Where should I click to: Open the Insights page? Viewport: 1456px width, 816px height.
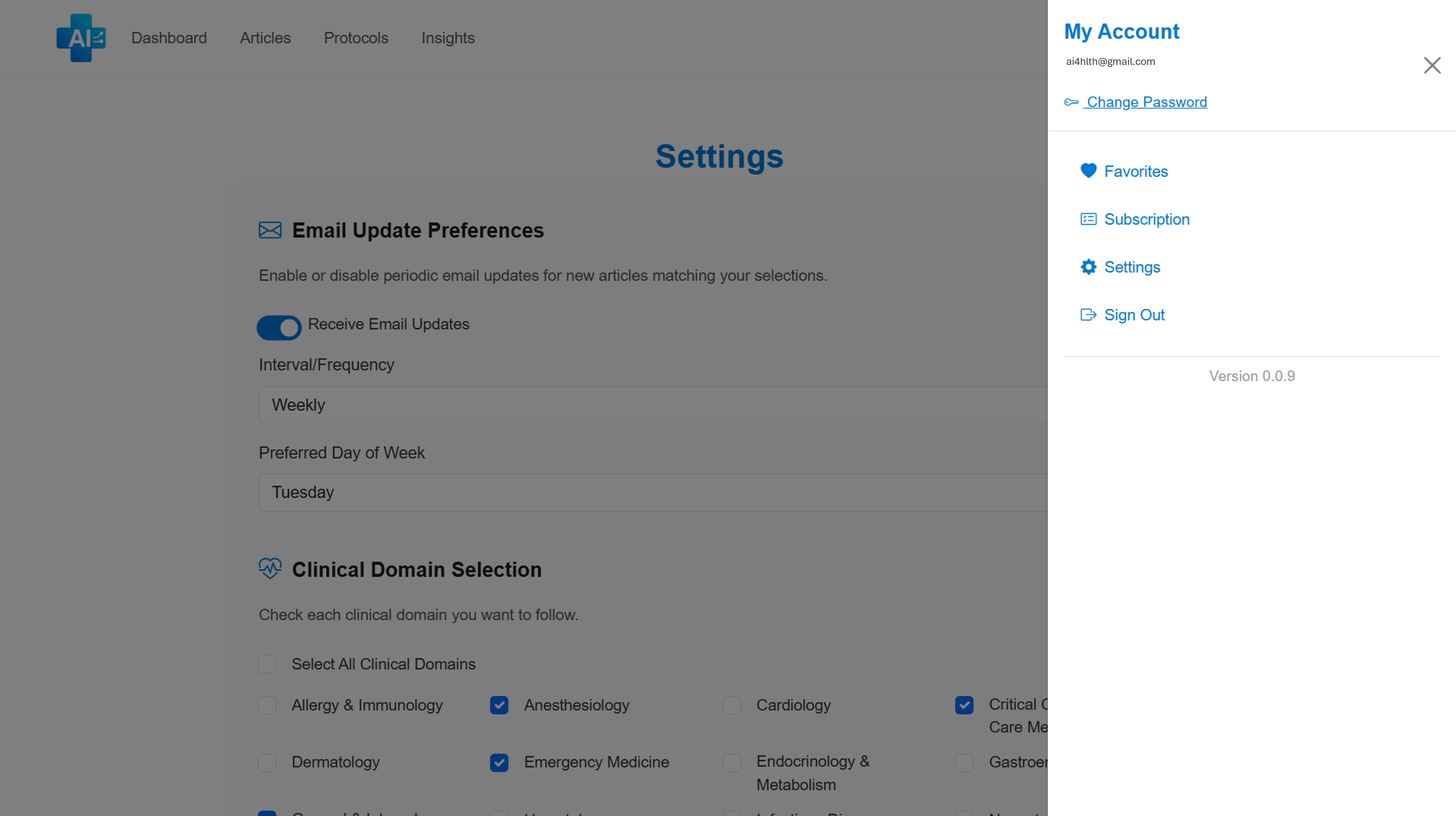point(448,38)
